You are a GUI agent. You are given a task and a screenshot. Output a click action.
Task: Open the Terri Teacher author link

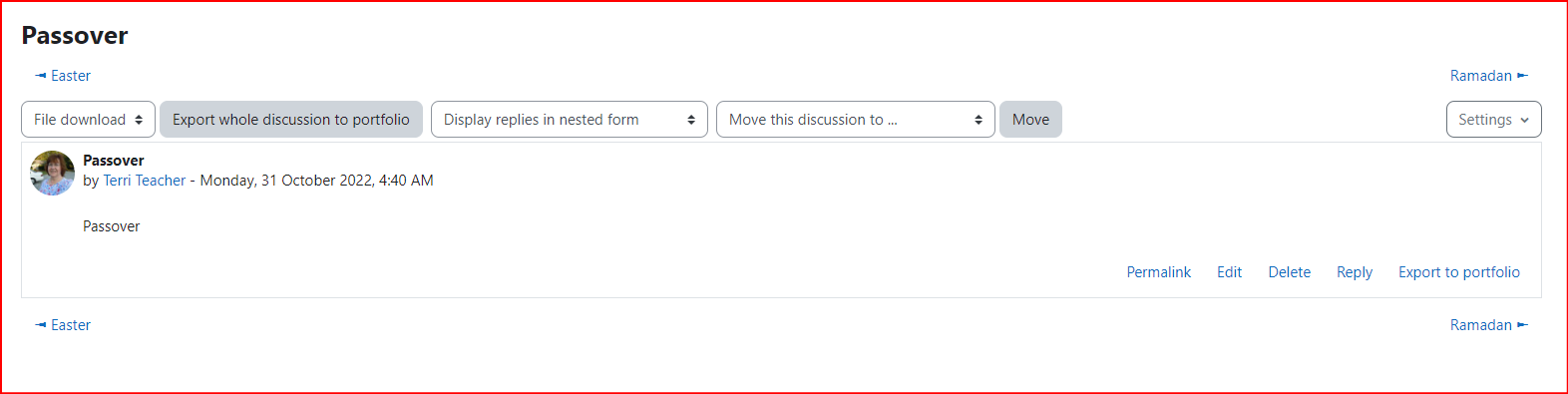pyautogui.click(x=145, y=181)
